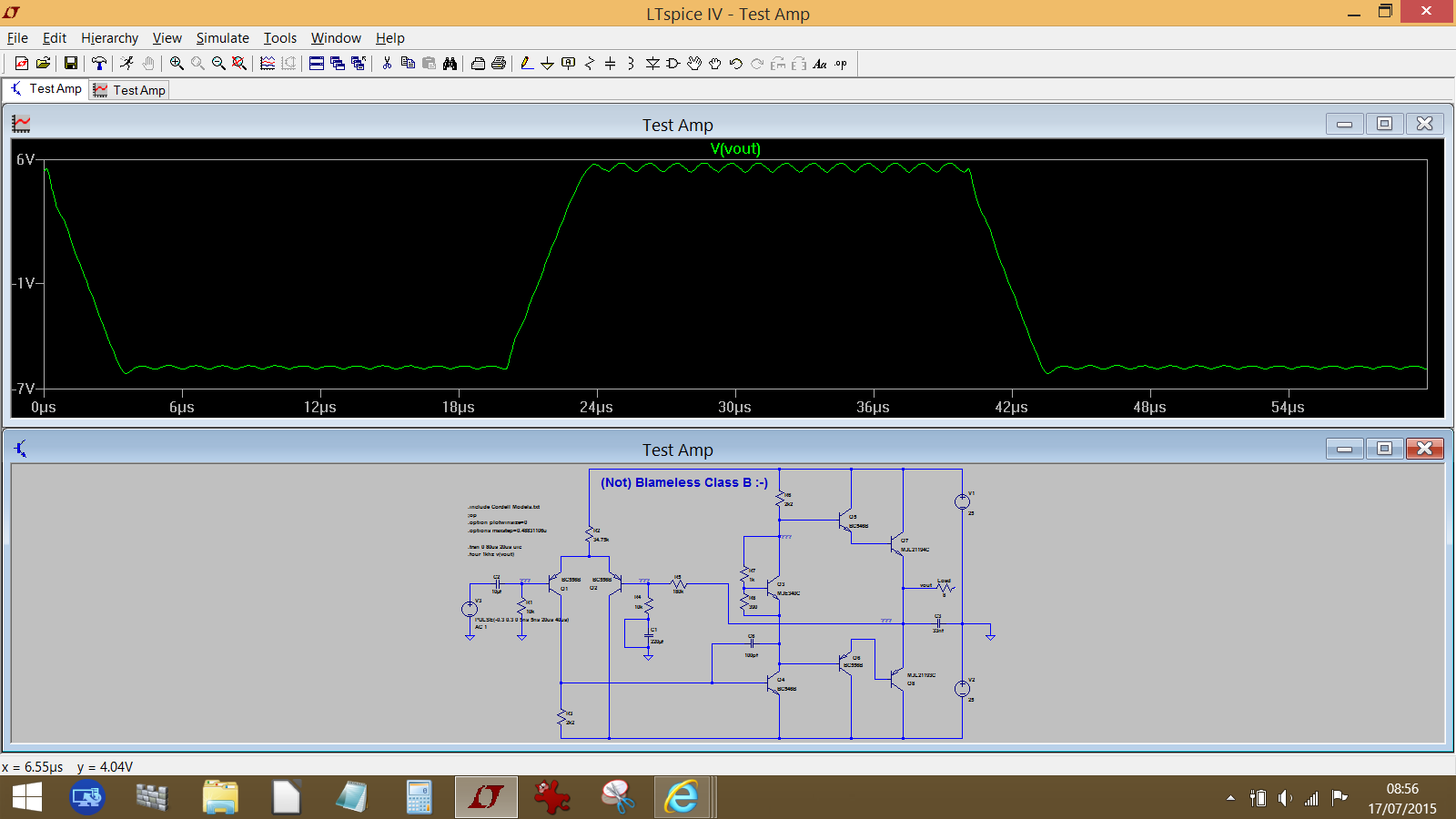This screenshot has width=1456, height=819.
Task: Open the Edit menu
Action: (x=55, y=37)
